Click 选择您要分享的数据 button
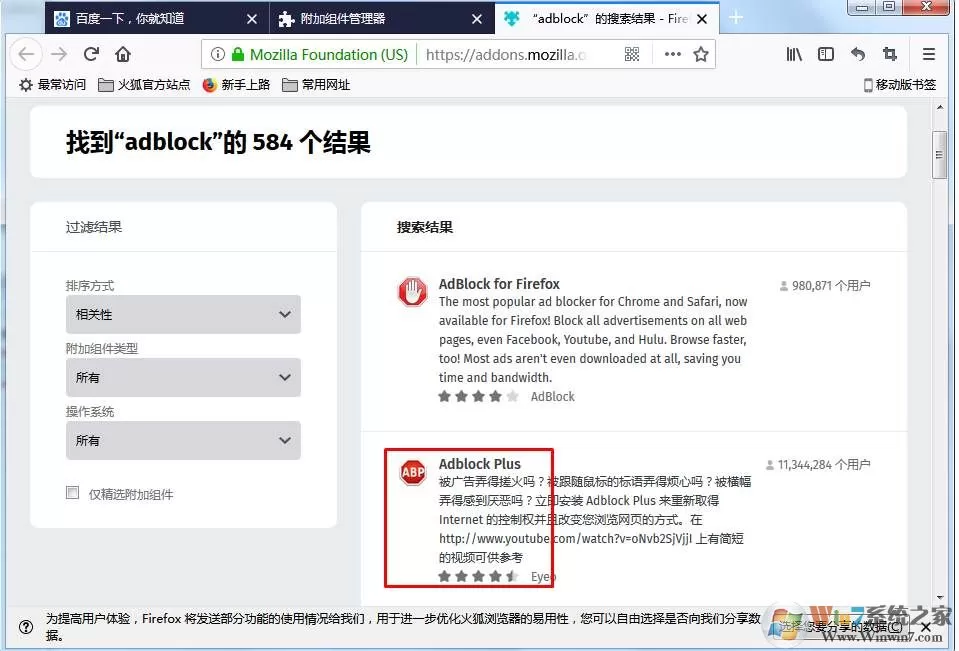Image resolution: width=959 pixels, height=651 pixels. point(841,627)
